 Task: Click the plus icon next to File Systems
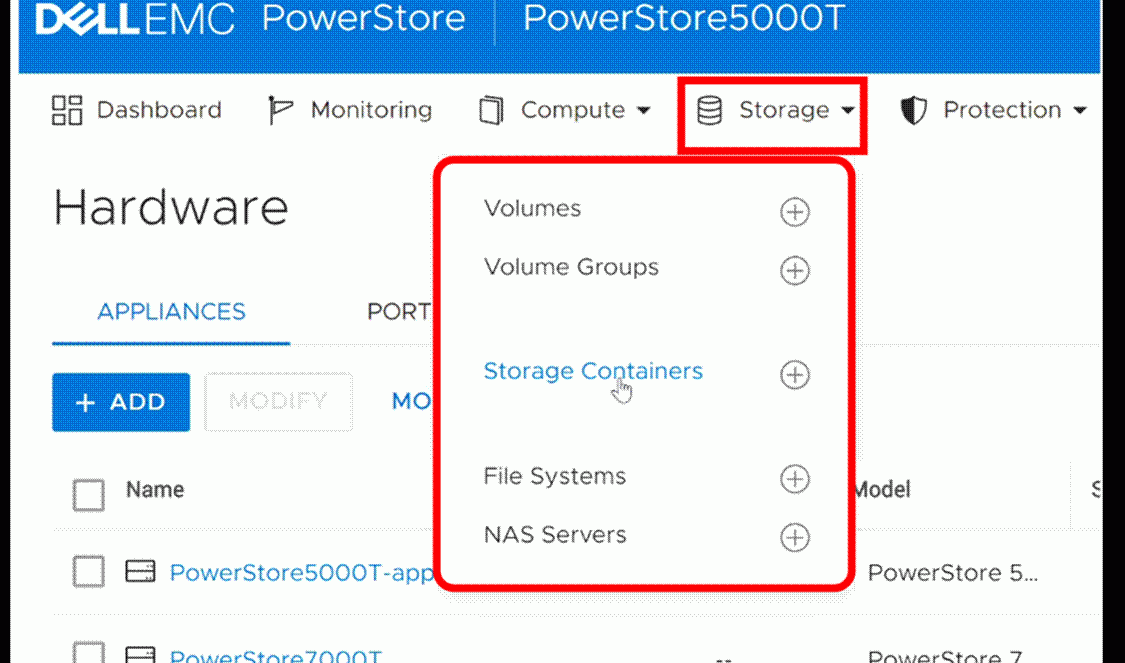click(794, 479)
